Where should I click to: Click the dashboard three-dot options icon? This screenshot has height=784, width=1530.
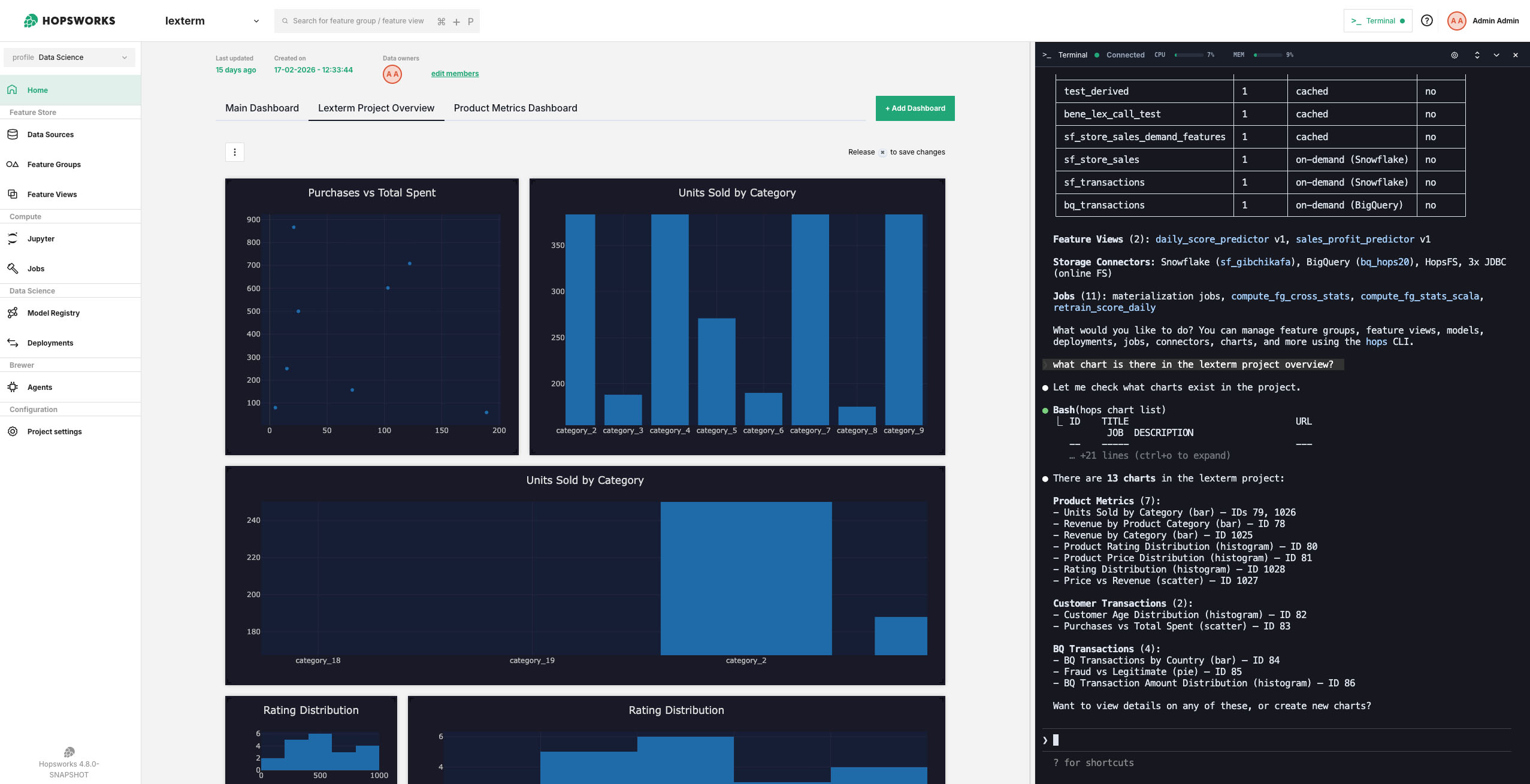(x=235, y=152)
